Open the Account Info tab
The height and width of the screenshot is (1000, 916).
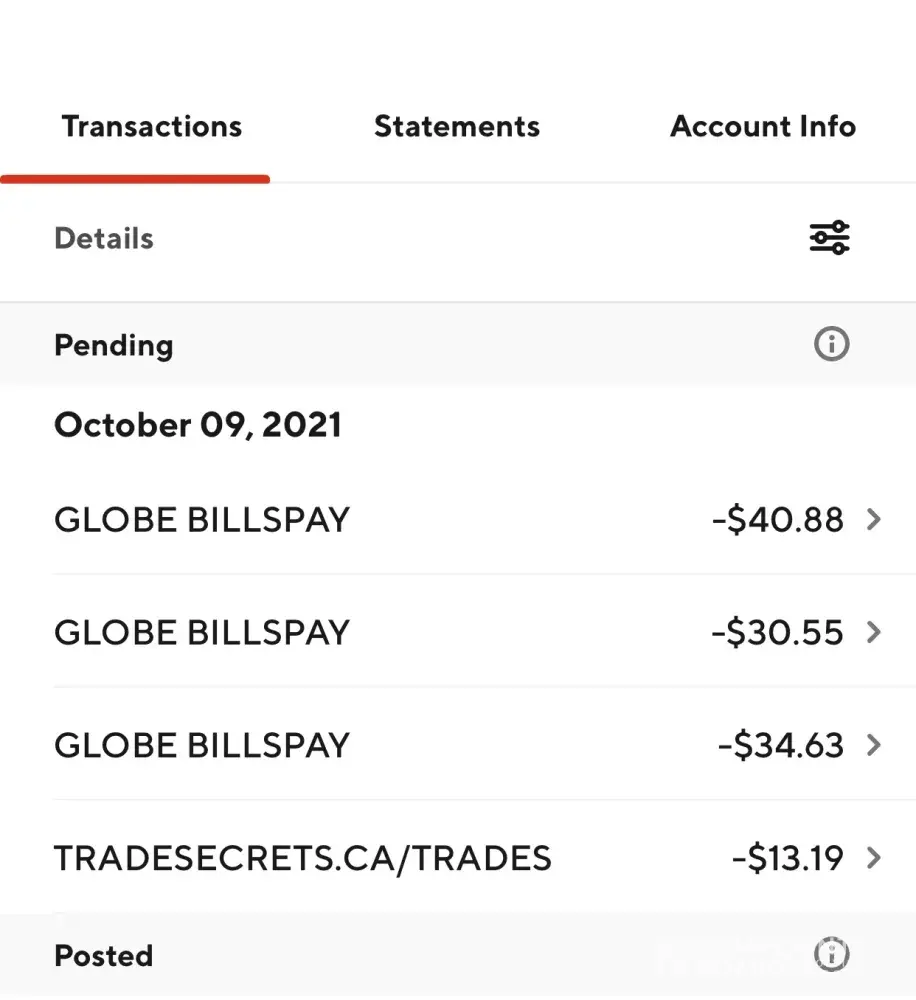tap(763, 127)
